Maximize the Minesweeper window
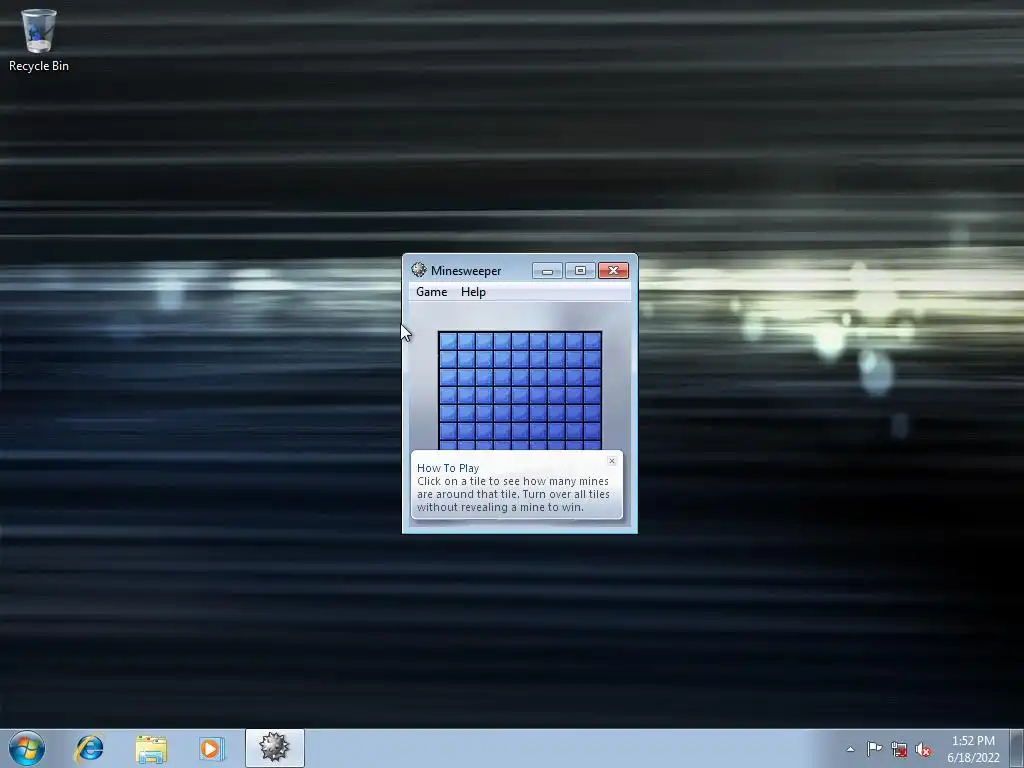 point(580,270)
